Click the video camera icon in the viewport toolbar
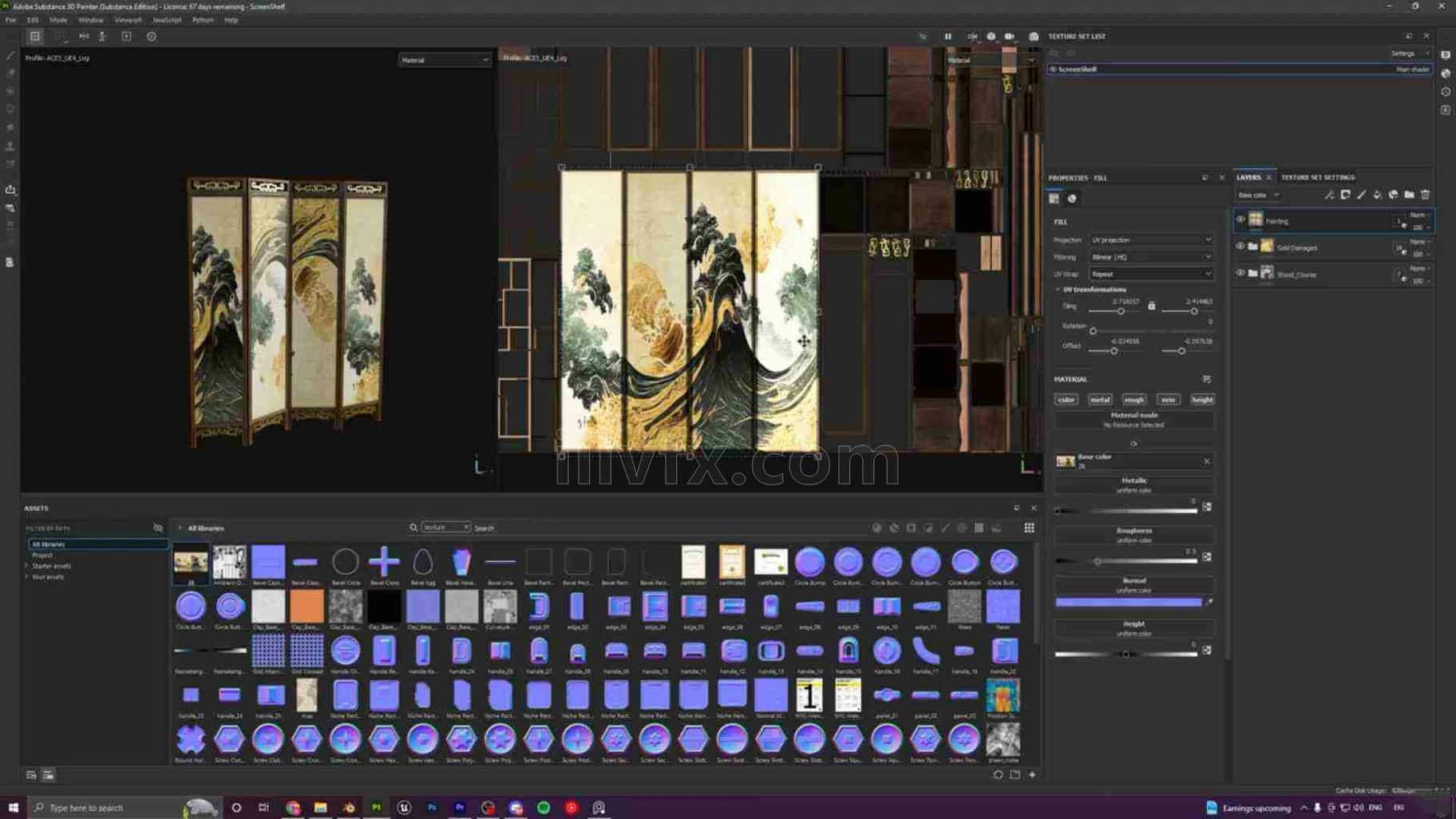 point(1010,36)
